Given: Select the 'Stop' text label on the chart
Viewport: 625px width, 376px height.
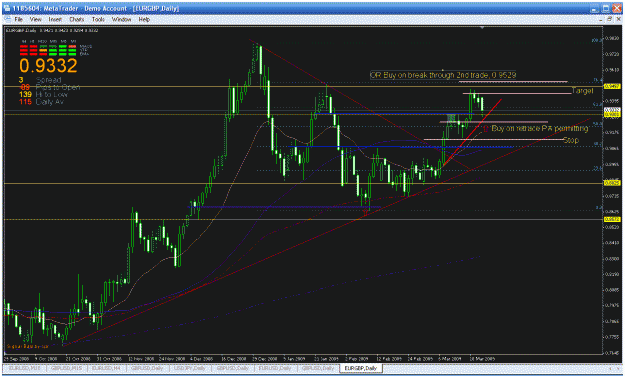Looking at the screenshot, I should 570,140.
